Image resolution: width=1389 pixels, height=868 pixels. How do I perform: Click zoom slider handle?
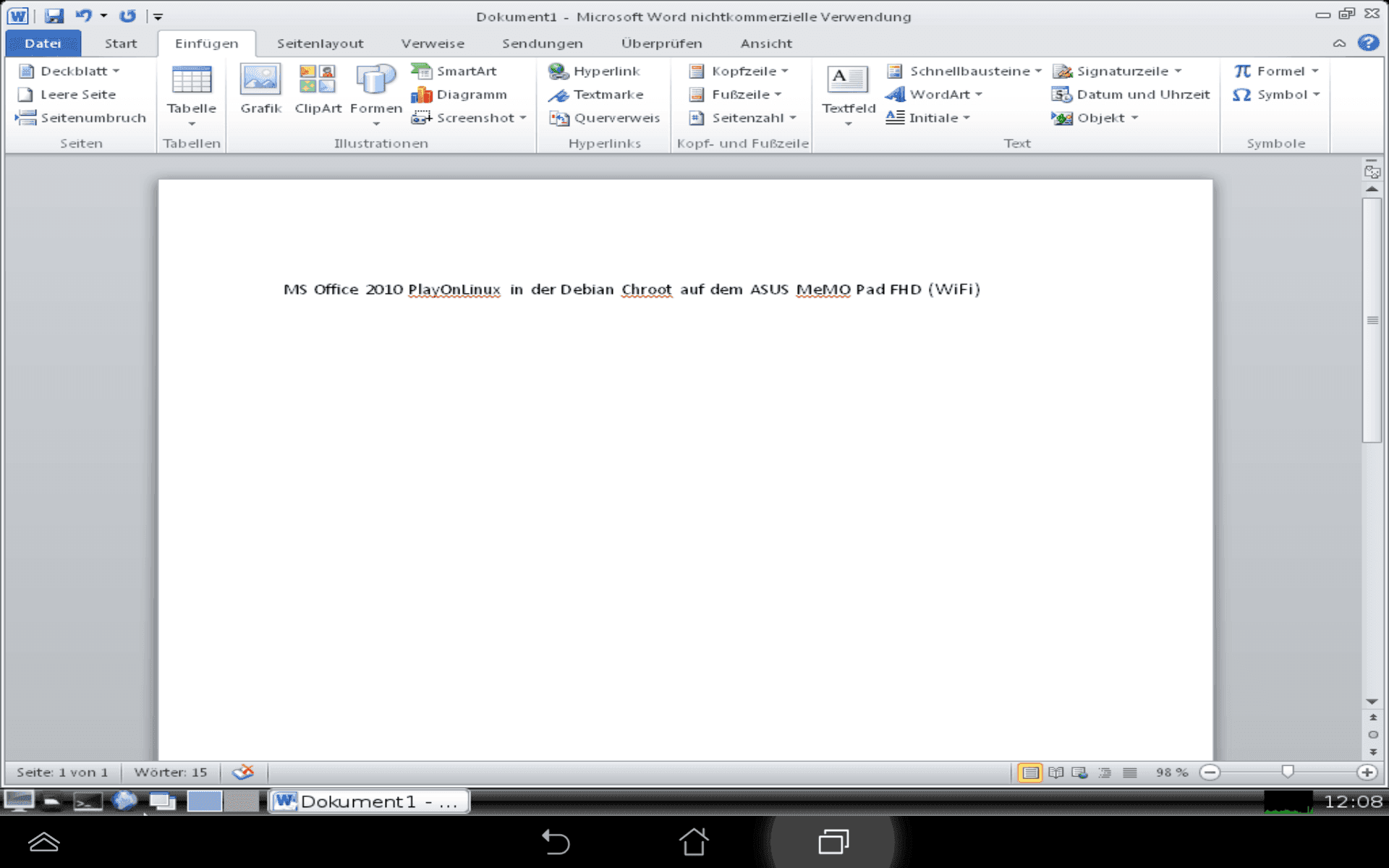click(x=1288, y=771)
